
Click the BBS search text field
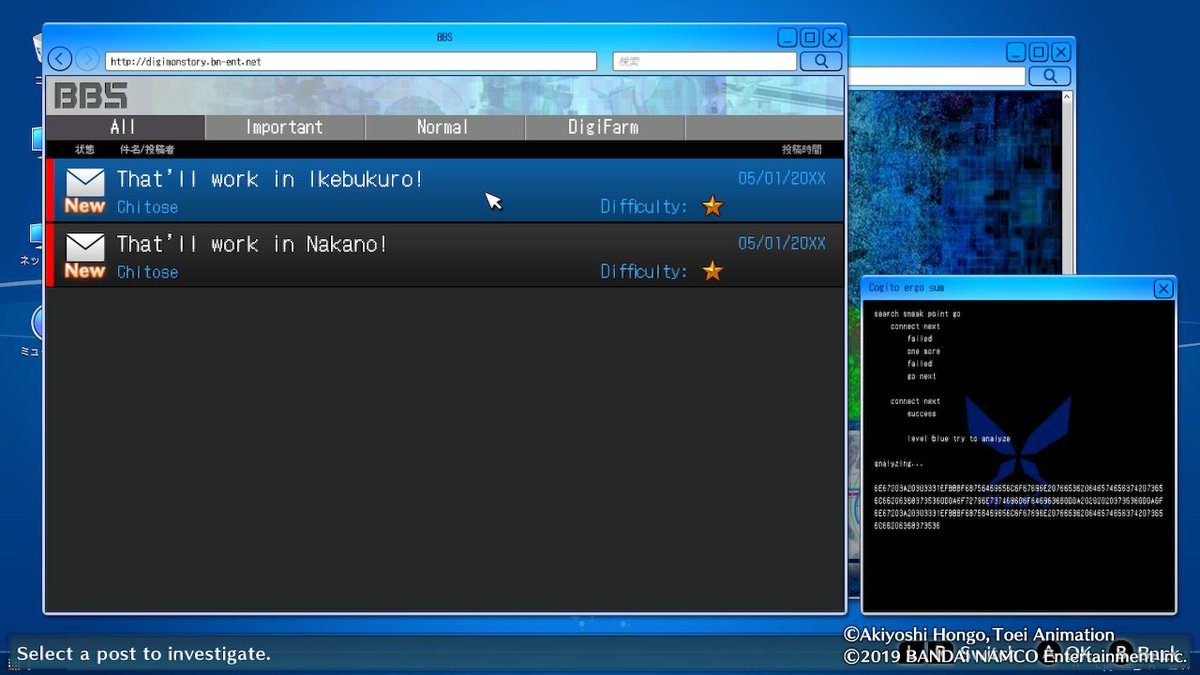[x=705, y=61]
